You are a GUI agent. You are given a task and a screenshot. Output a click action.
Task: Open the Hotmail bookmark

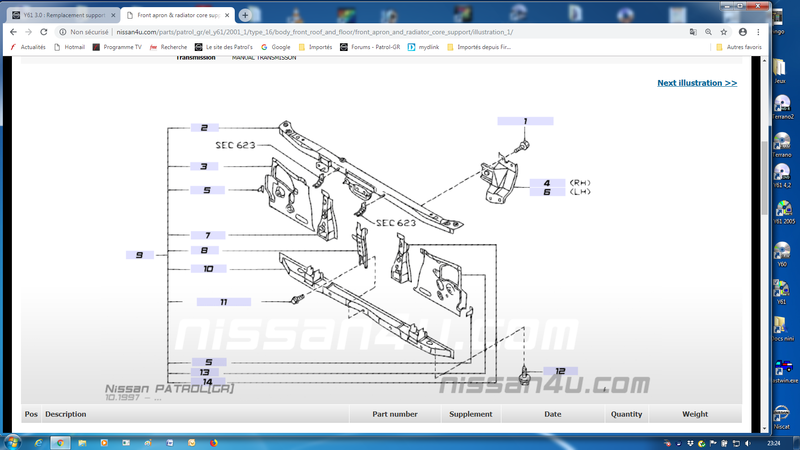(x=69, y=47)
